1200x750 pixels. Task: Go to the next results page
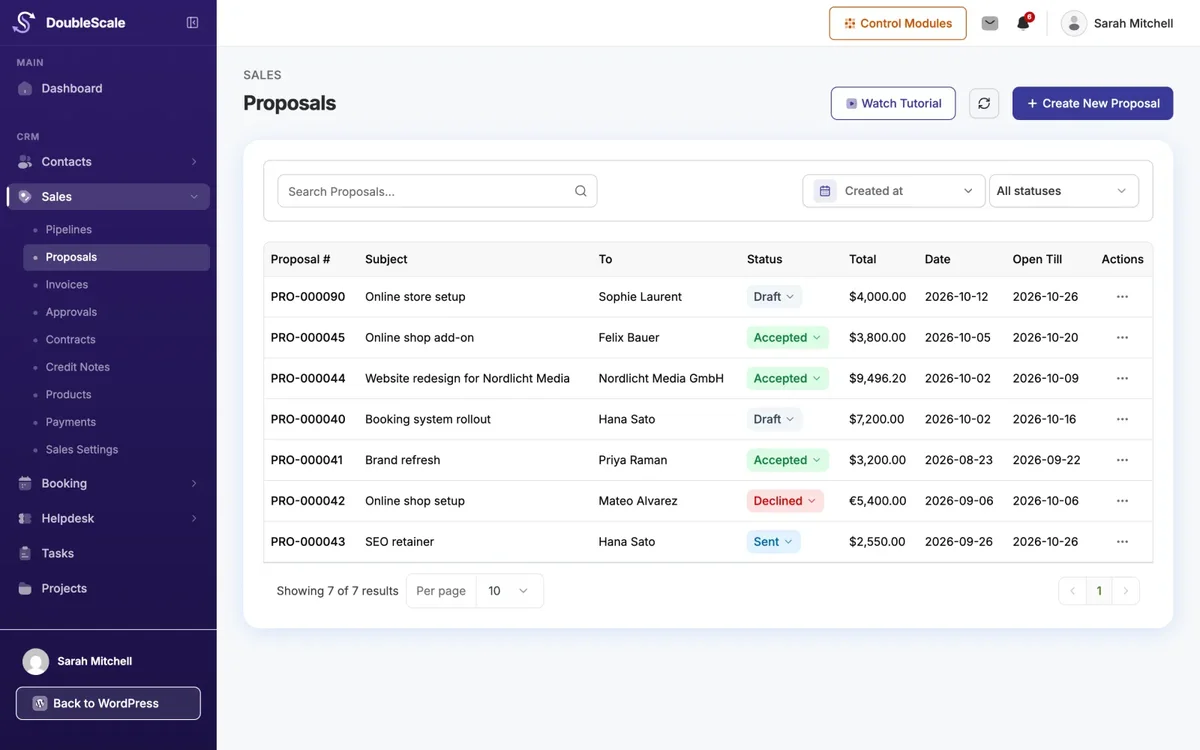1126,591
